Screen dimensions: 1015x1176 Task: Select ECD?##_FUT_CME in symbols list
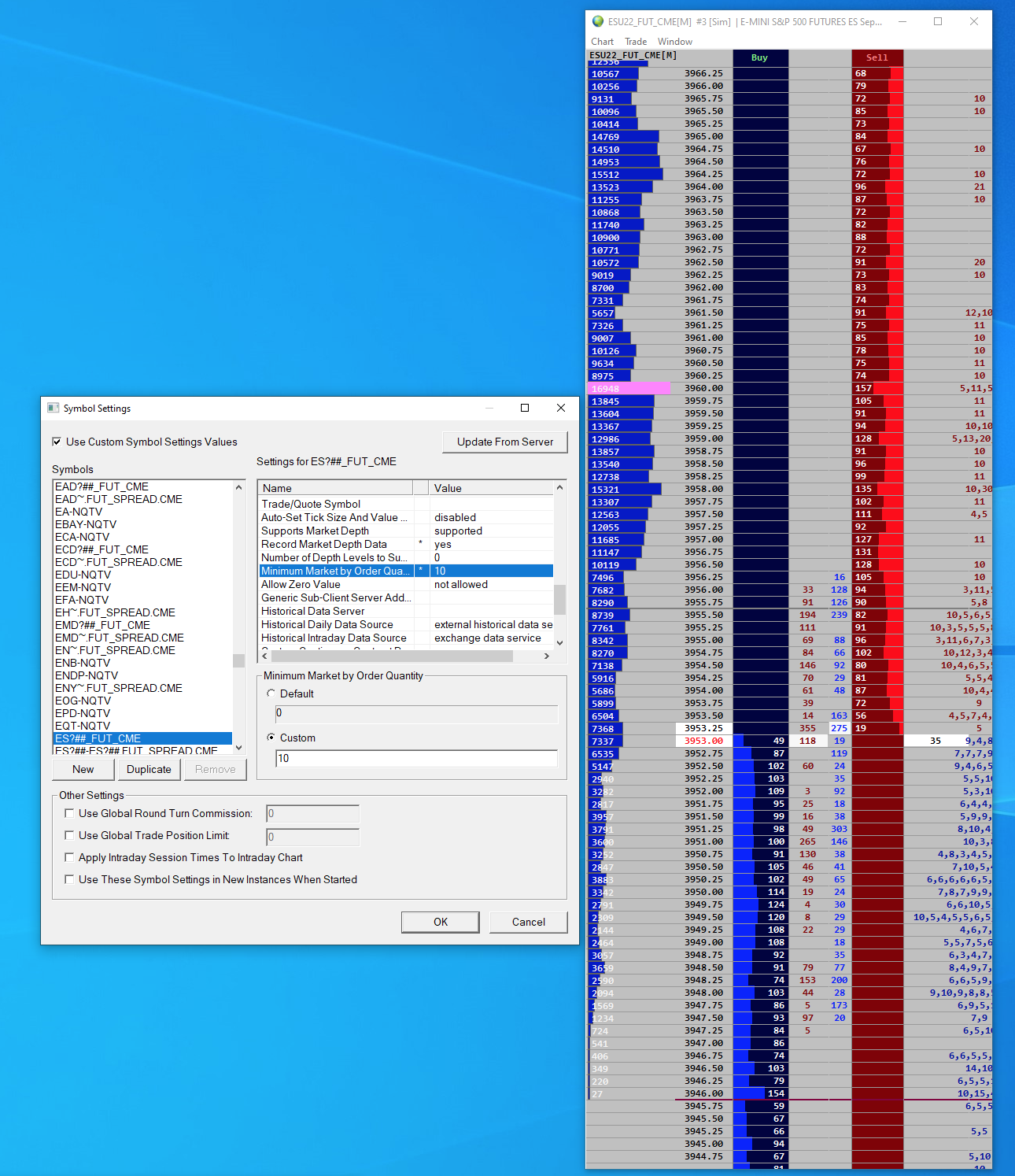[x=101, y=549]
